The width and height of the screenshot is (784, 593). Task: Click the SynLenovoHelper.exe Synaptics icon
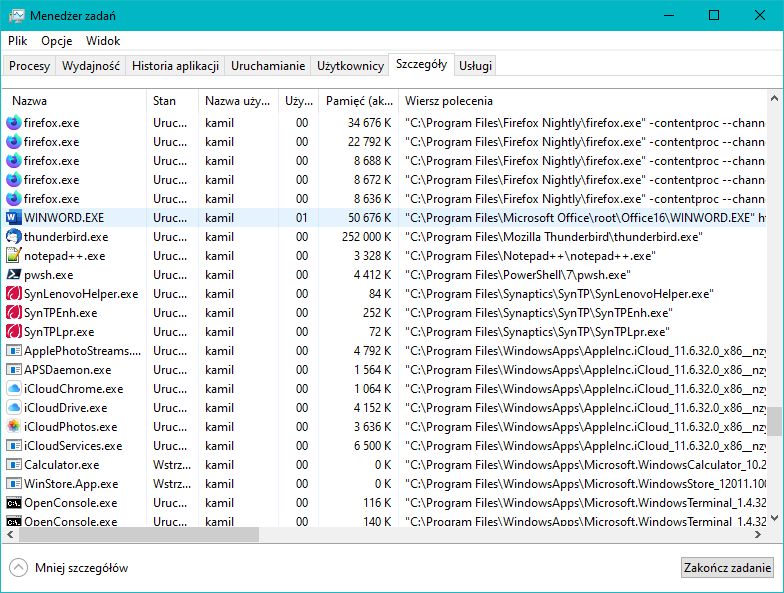coord(14,293)
